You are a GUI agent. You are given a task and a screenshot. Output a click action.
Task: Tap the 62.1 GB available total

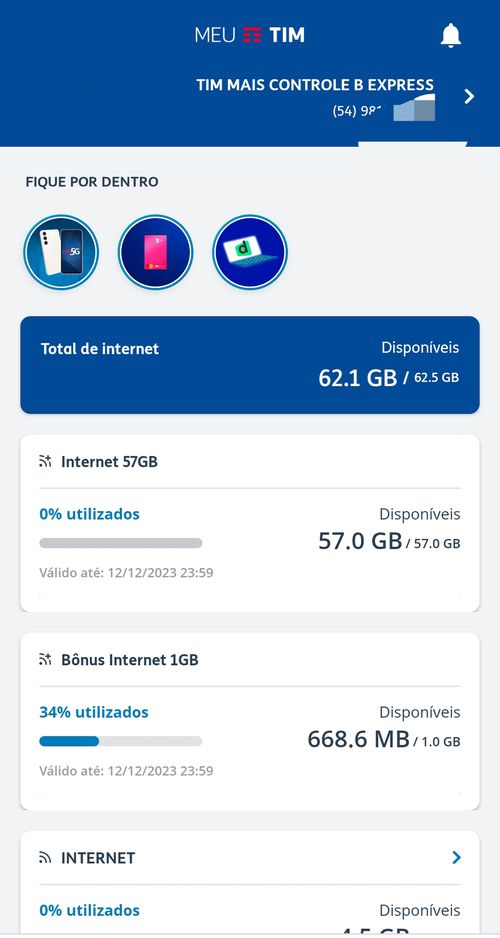pos(358,377)
